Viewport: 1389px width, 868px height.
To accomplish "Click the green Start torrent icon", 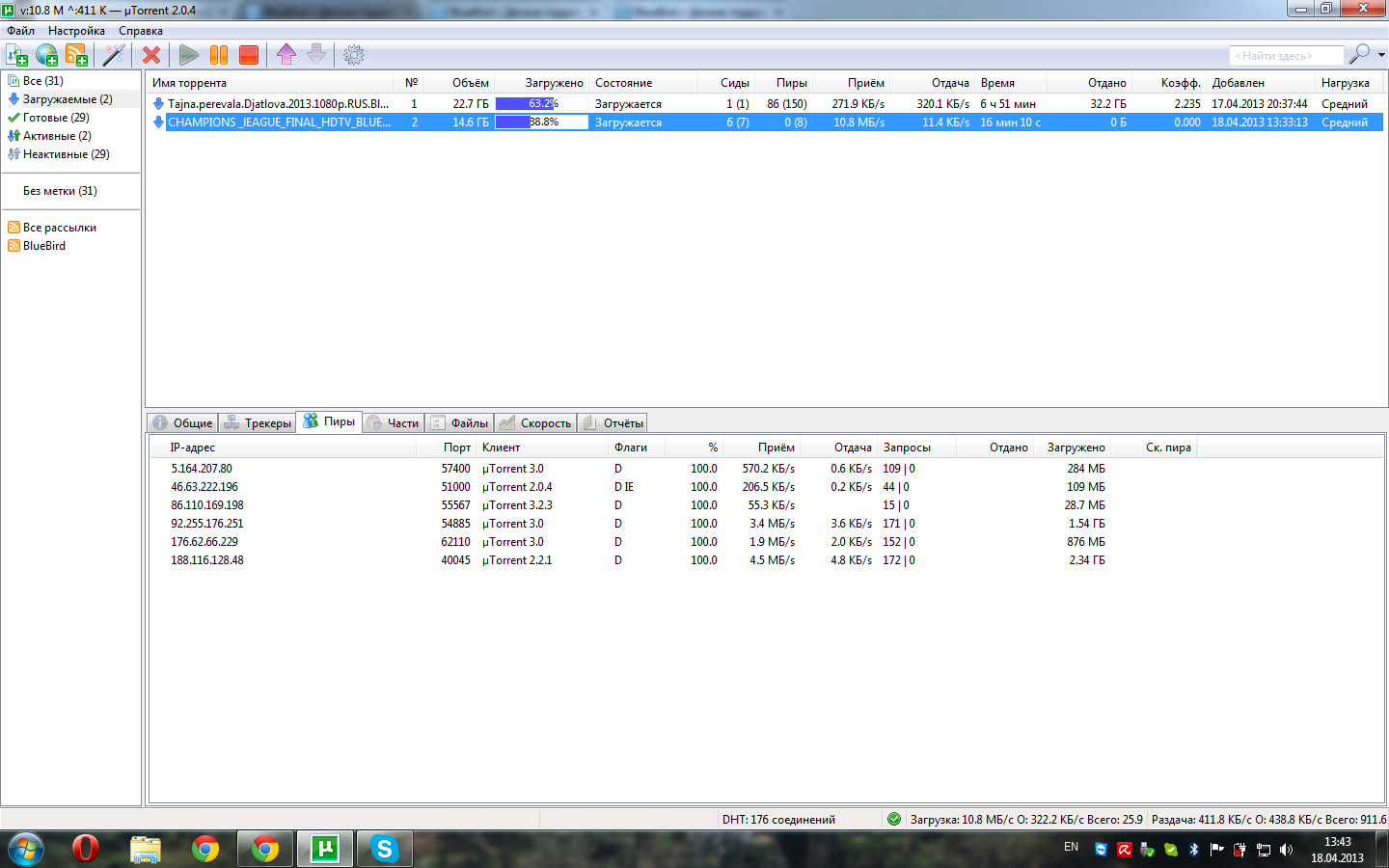I will (189, 55).
